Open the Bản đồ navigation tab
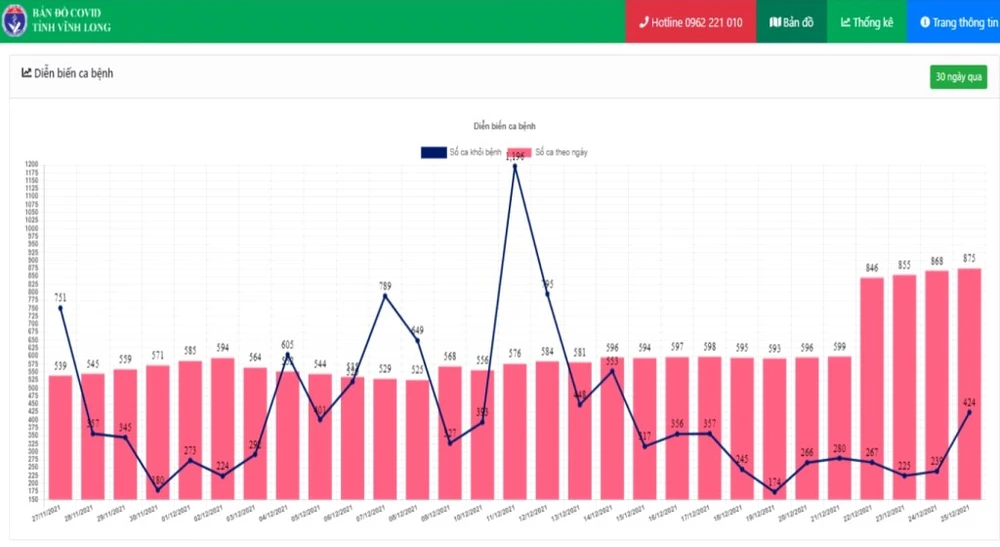This screenshot has height=547, width=1000. (x=791, y=22)
